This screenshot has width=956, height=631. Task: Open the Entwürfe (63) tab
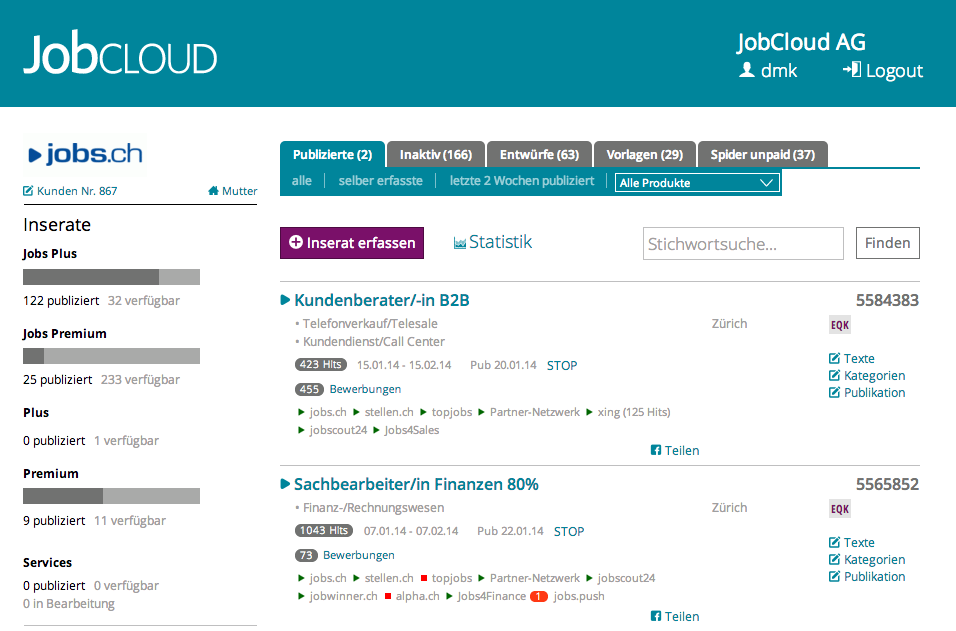point(540,154)
